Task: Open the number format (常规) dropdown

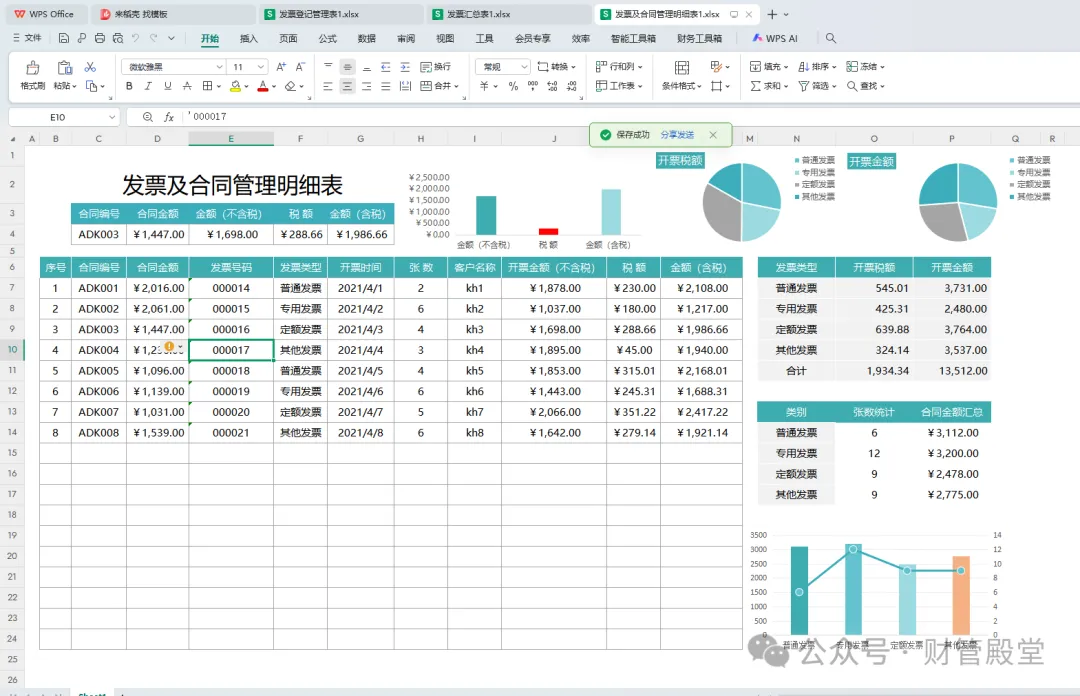Action: click(524, 67)
